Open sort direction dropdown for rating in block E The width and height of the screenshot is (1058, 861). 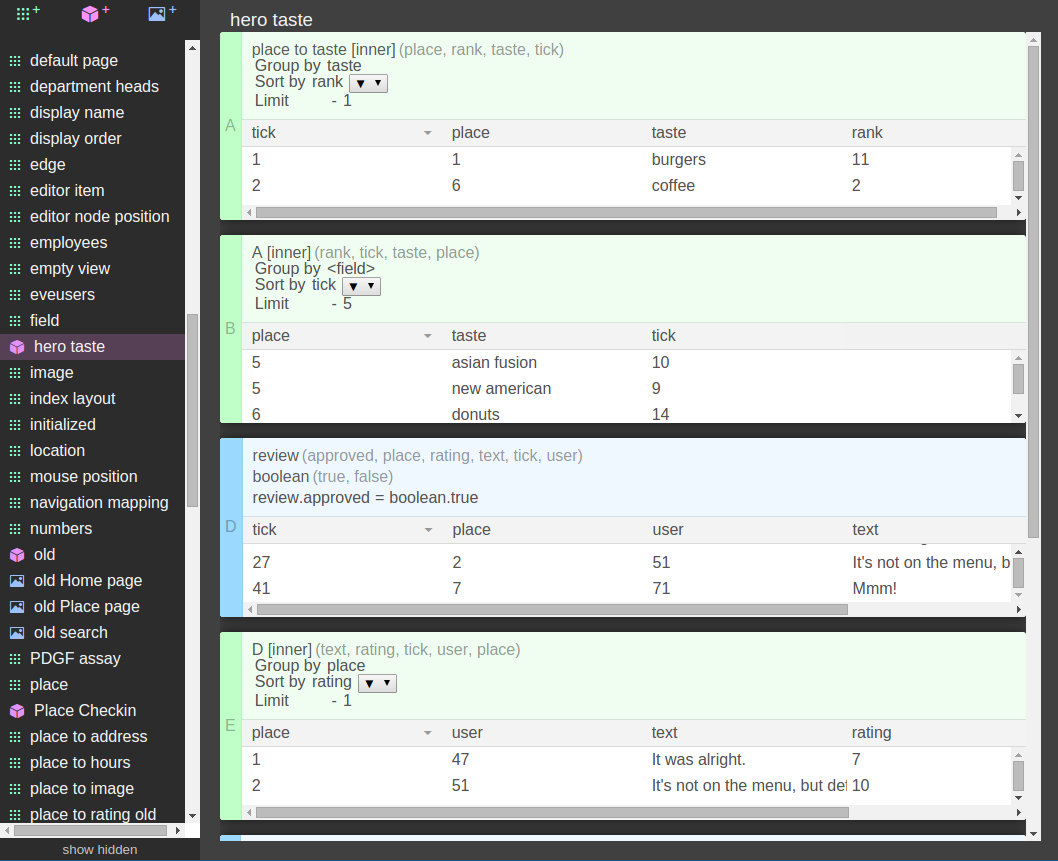(377, 683)
